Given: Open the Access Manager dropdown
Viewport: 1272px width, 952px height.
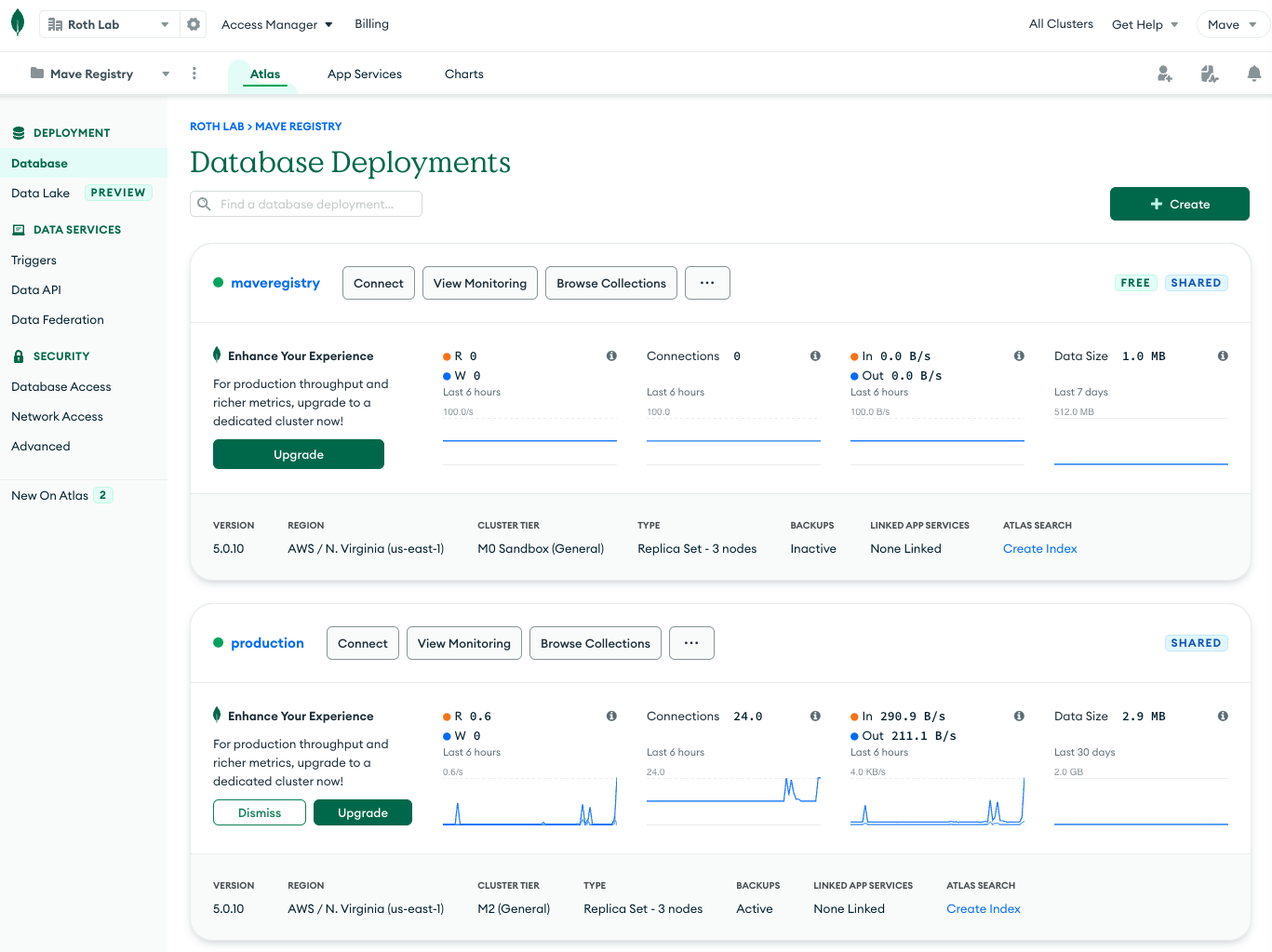Looking at the screenshot, I should [x=277, y=24].
